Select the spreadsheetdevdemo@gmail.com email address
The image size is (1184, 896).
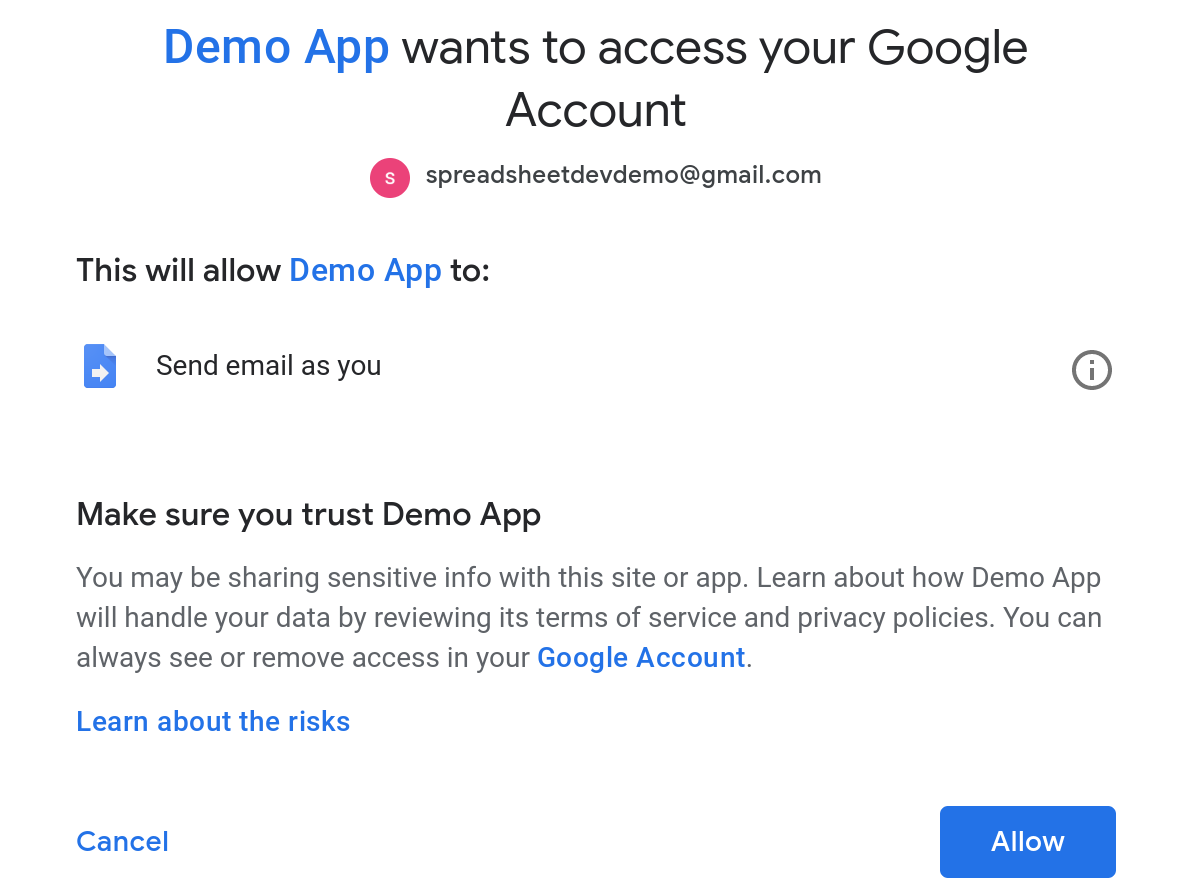tap(623, 175)
